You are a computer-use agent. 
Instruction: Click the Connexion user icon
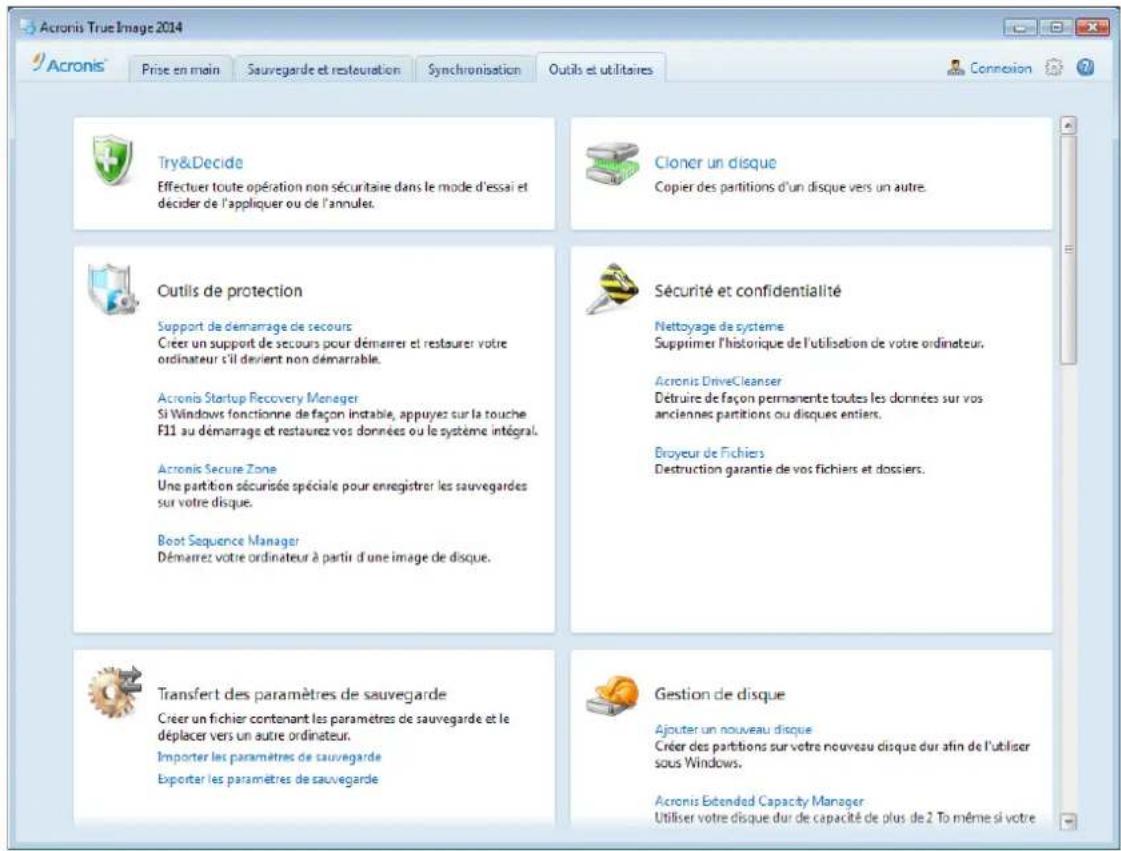tap(956, 68)
